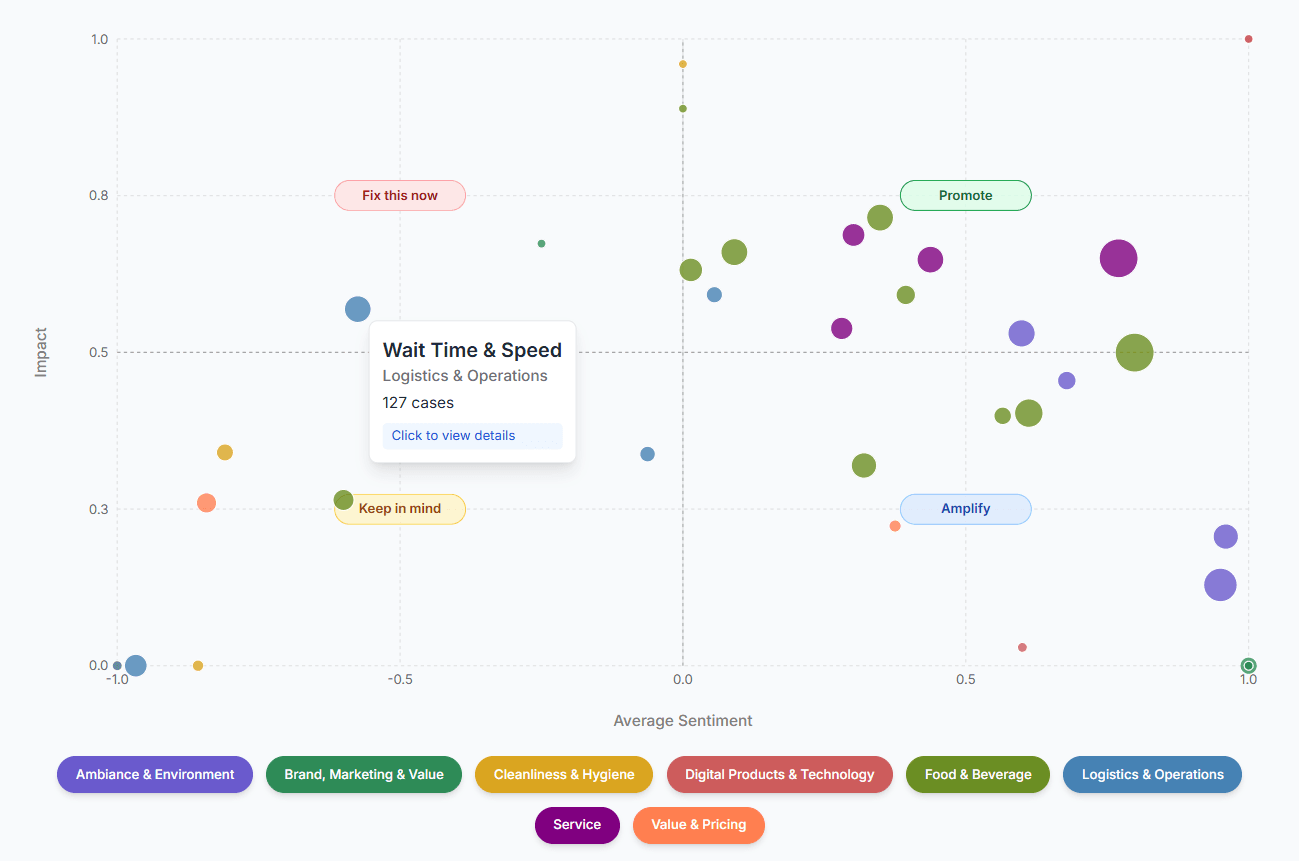1299x861 pixels.
Task: Toggle the Service category pill
Action: [577, 825]
